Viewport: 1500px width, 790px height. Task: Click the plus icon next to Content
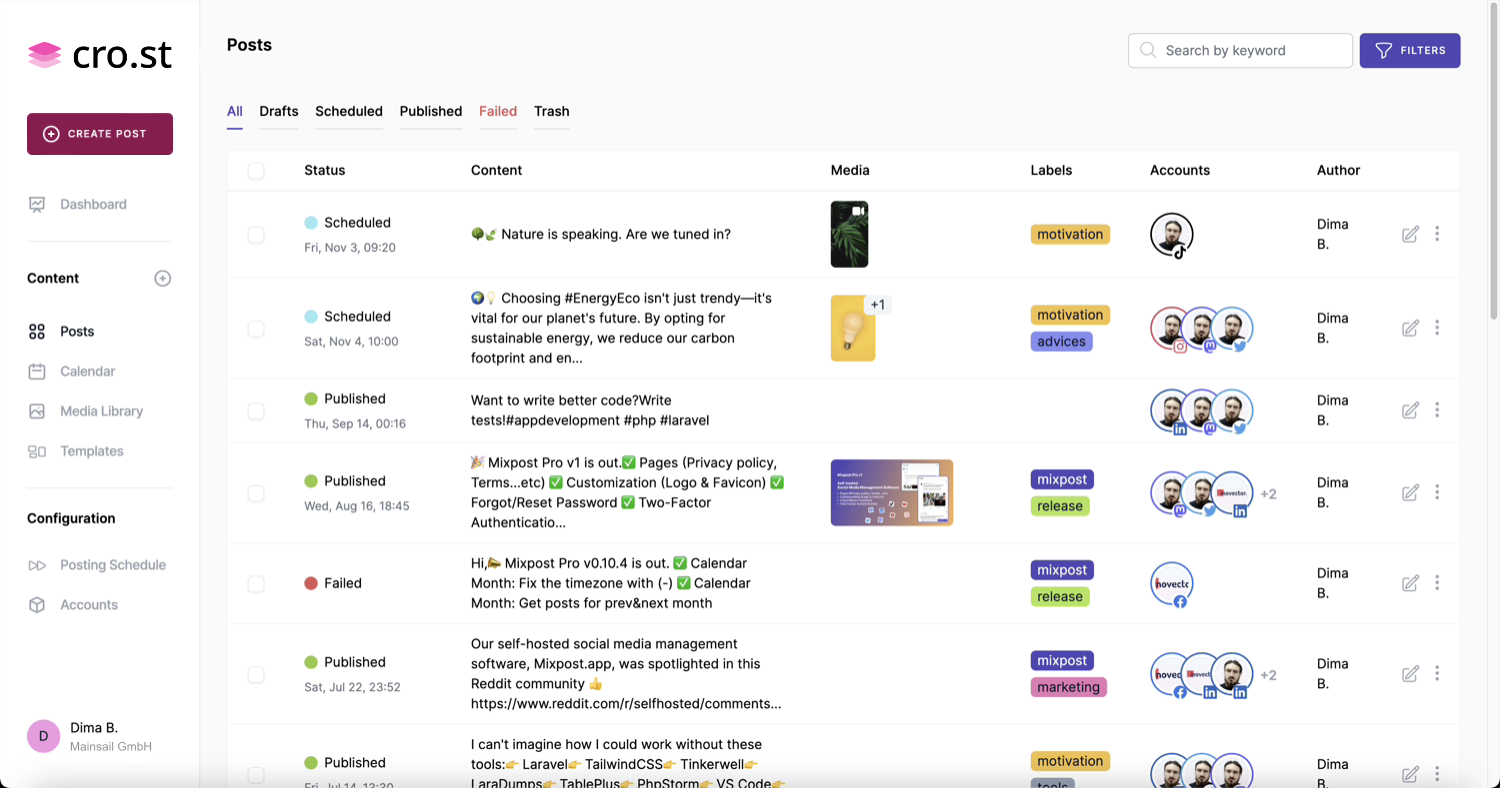tap(163, 278)
